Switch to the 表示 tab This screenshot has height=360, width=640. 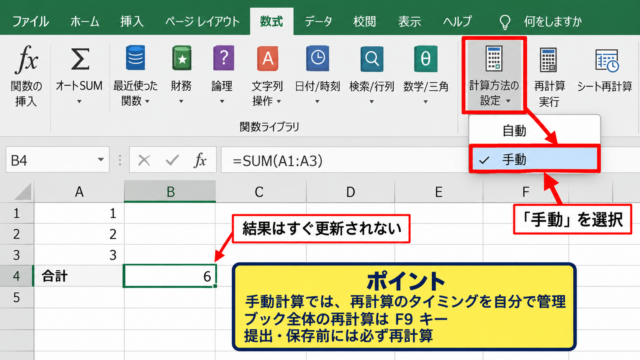click(x=409, y=21)
